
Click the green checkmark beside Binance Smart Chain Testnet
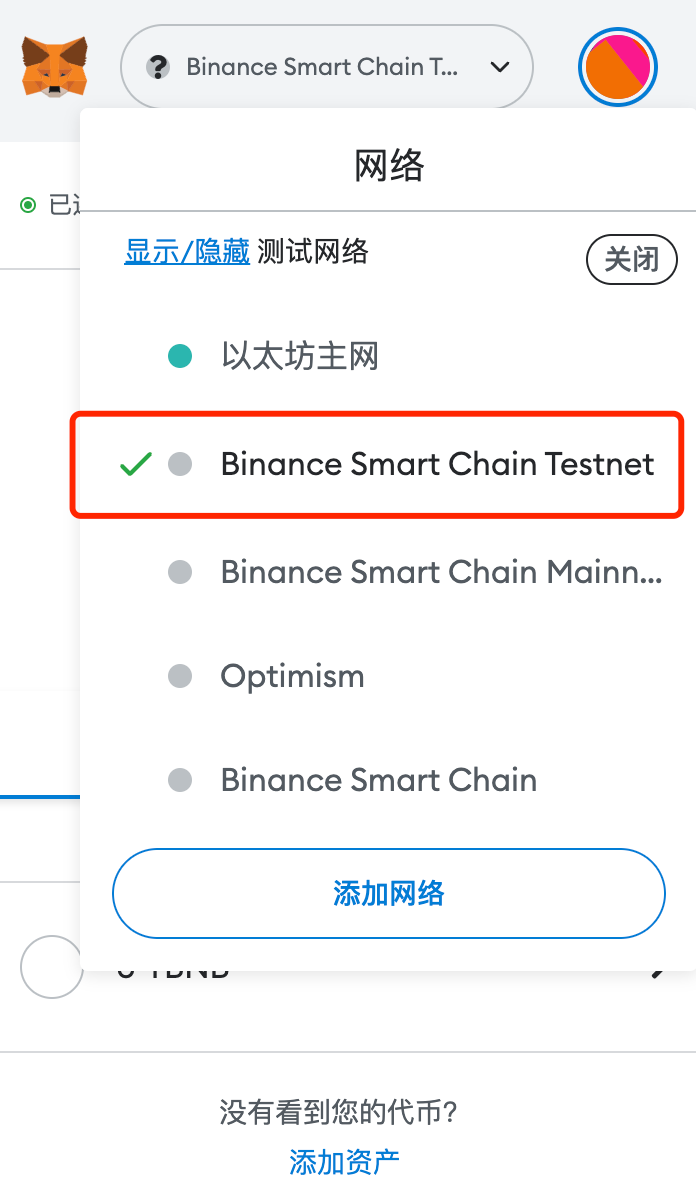click(133, 464)
